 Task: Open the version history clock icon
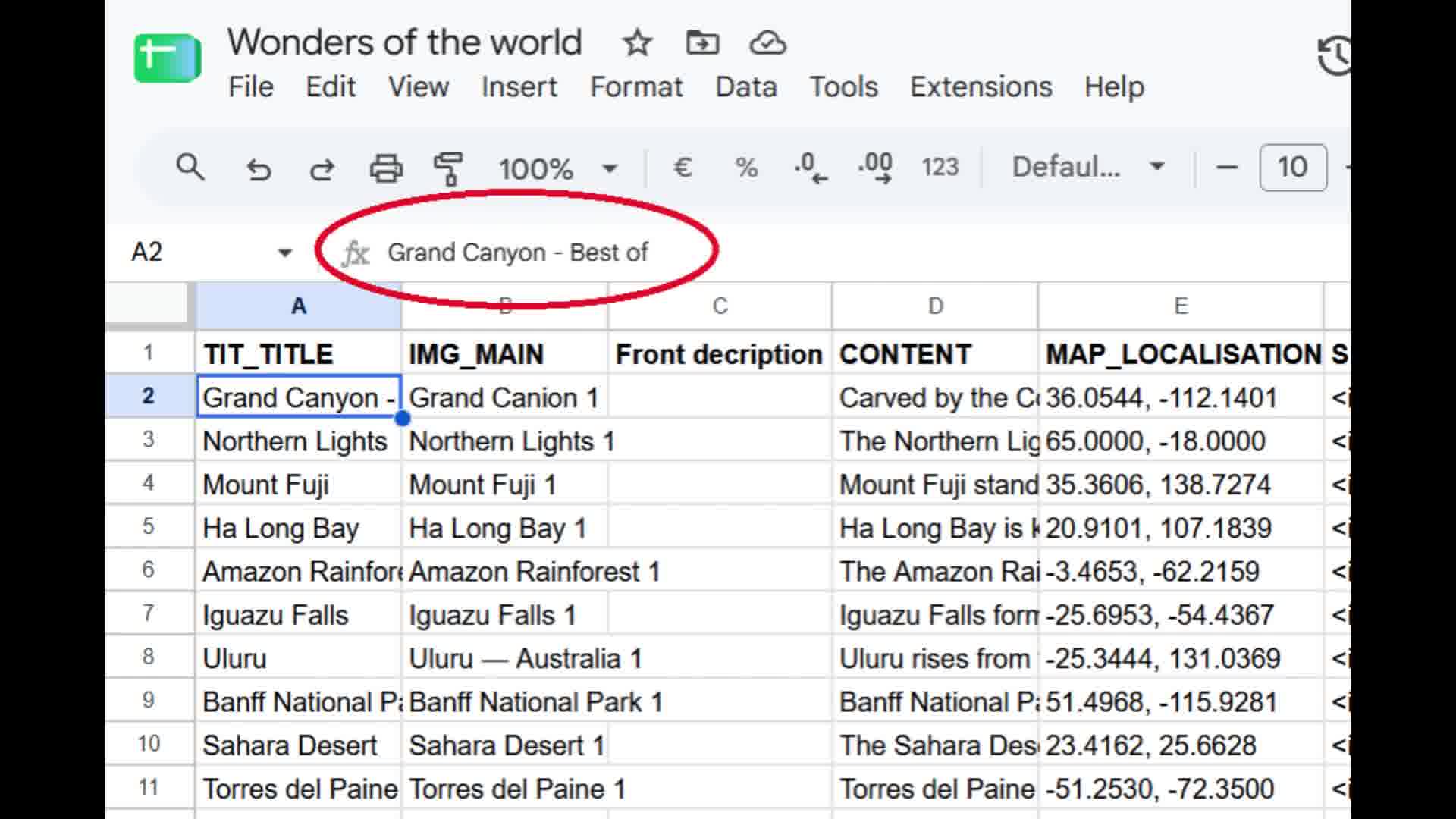click(1335, 55)
